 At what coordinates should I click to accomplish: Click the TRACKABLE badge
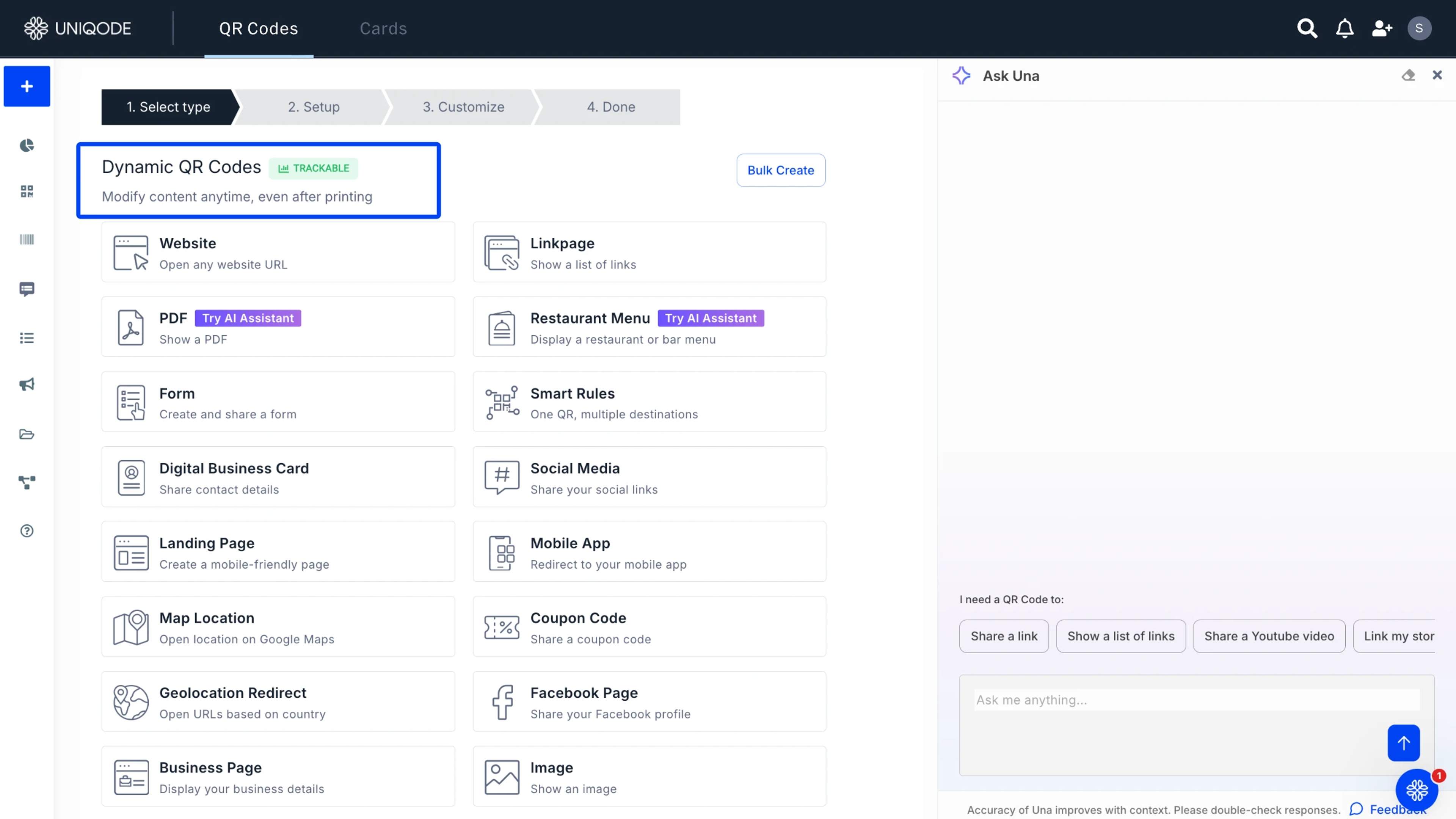pyautogui.click(x=313, y=168)
